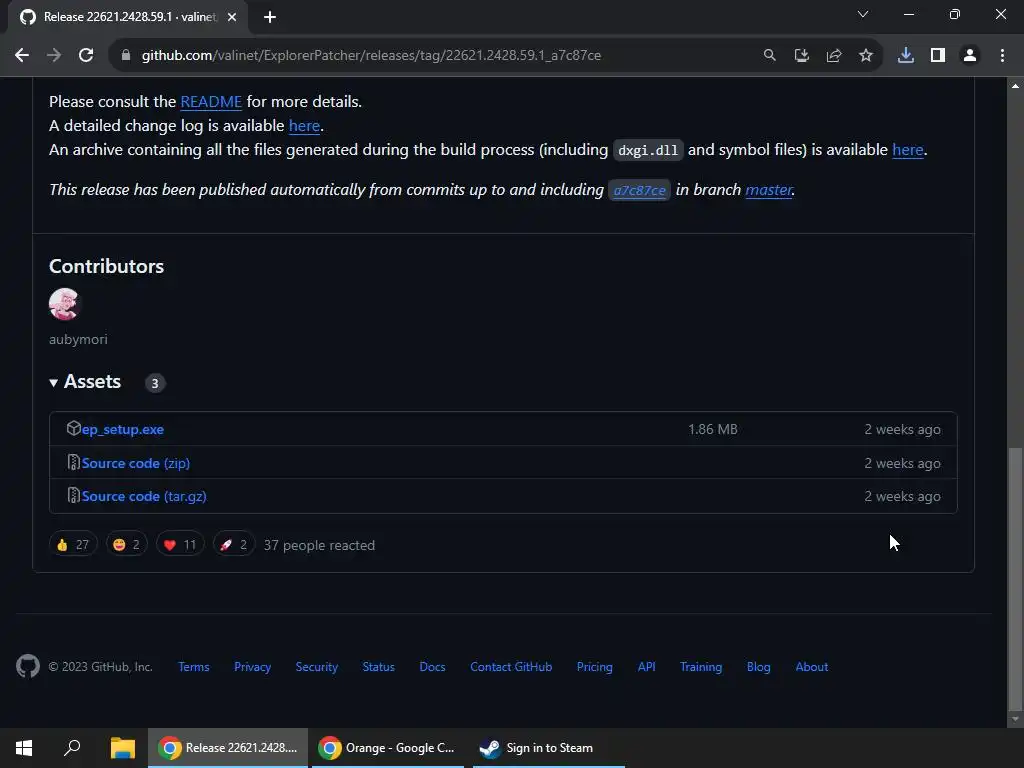This screenshot has width=1024, height=768.
Task: Collapse the Assets section
Action: pyautogui.click(x=85, y=382)
